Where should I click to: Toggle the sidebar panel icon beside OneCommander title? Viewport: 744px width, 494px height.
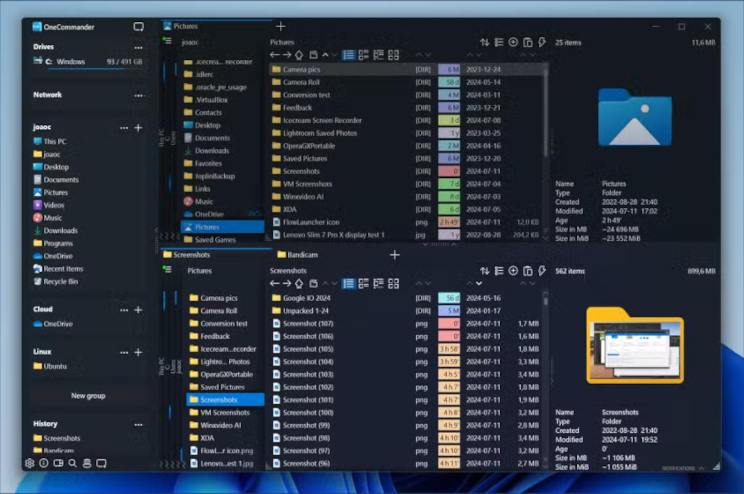coord(138,27)
